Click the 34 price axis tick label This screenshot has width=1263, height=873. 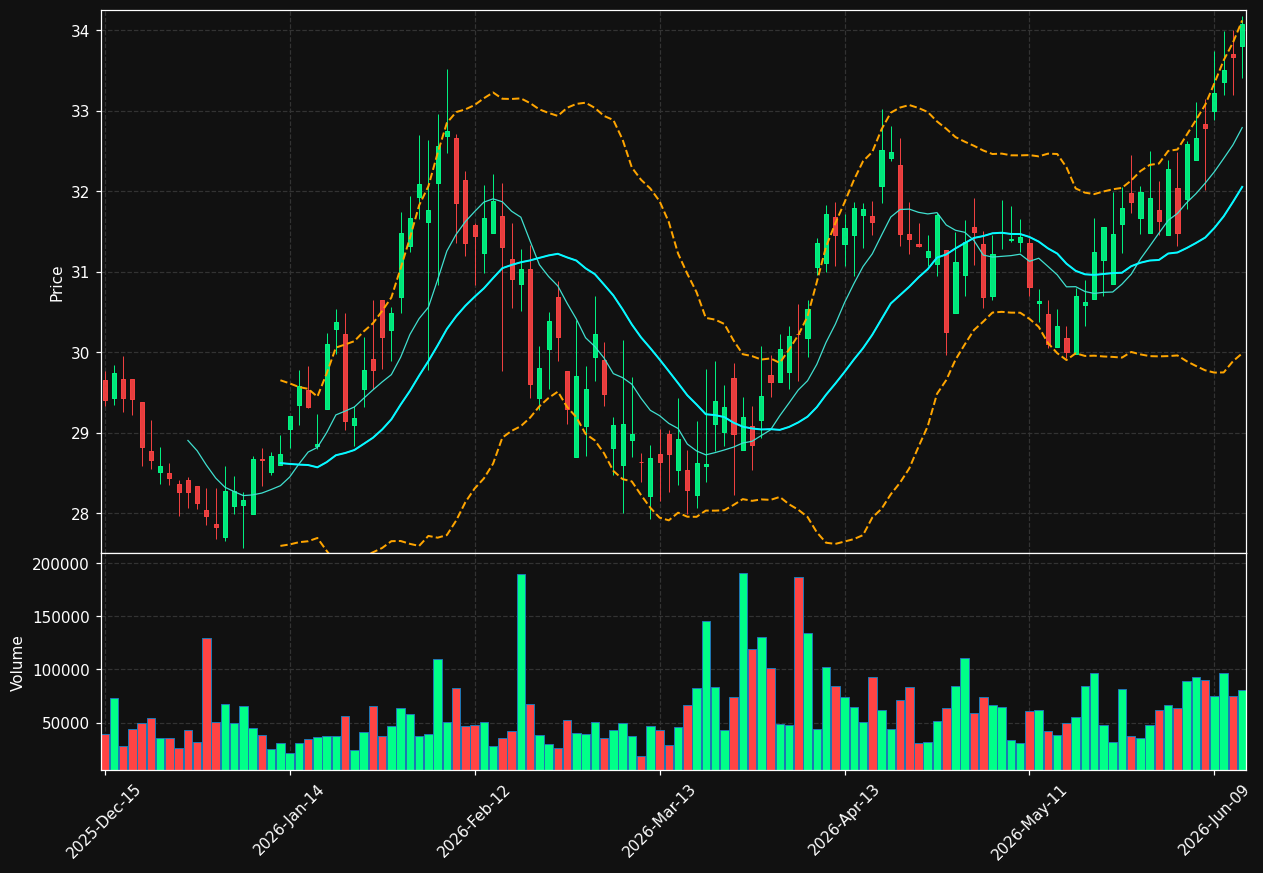pyautogui.click(x=81, y=31)
